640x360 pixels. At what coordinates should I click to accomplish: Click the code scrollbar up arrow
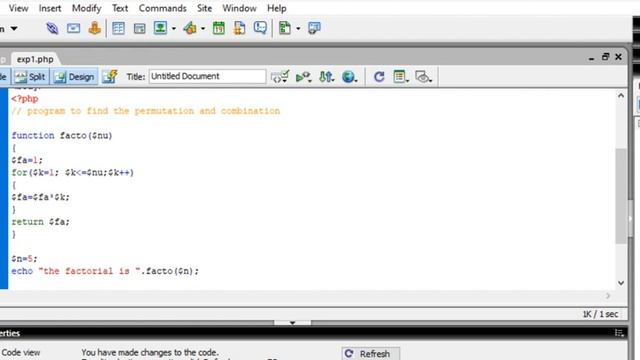coord(621,96)
